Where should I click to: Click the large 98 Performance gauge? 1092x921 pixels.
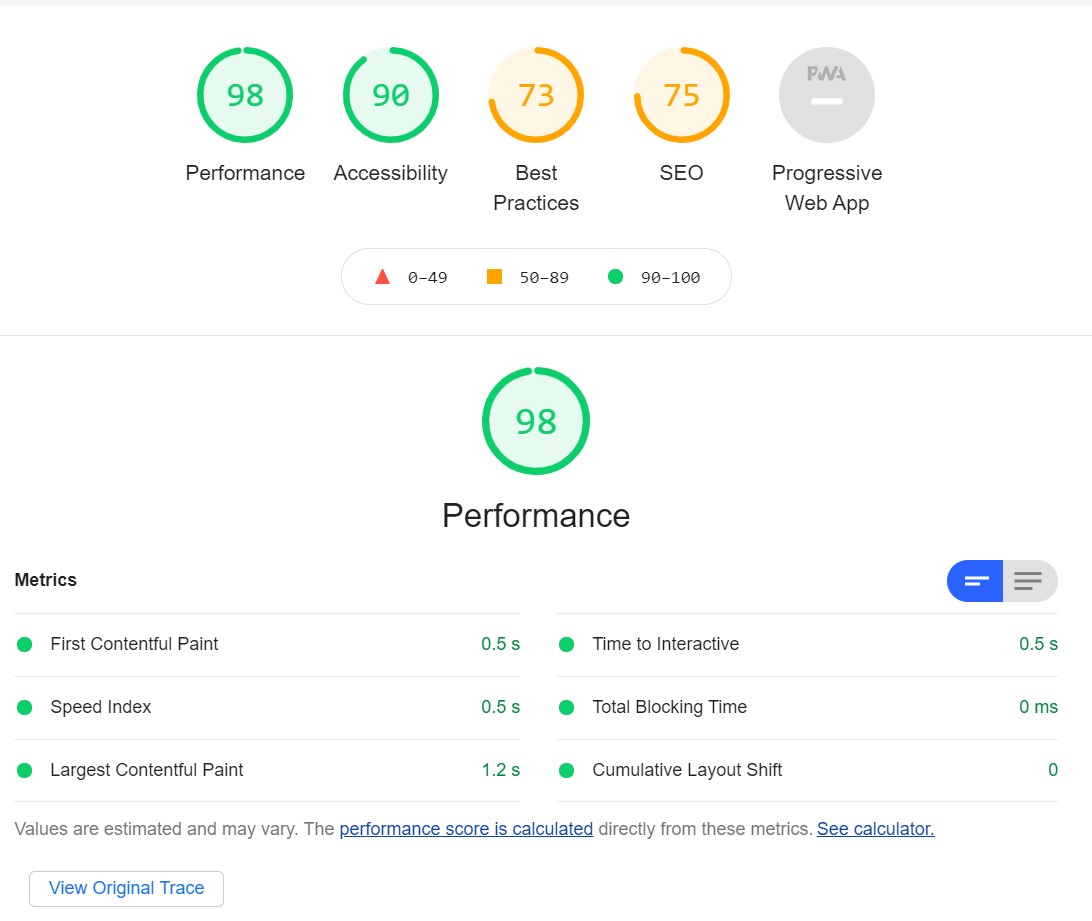point(536,421)
